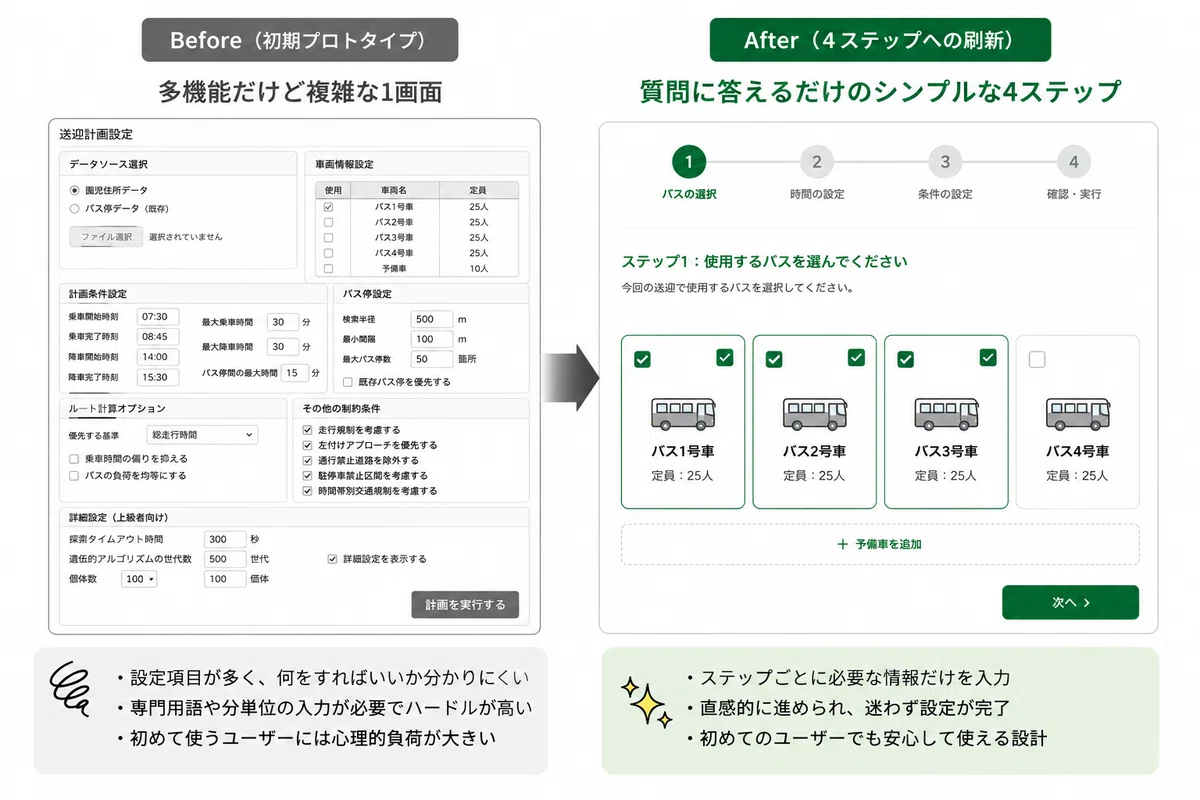Click the 送迎計画設定 window title

click(x=95, y=134)
